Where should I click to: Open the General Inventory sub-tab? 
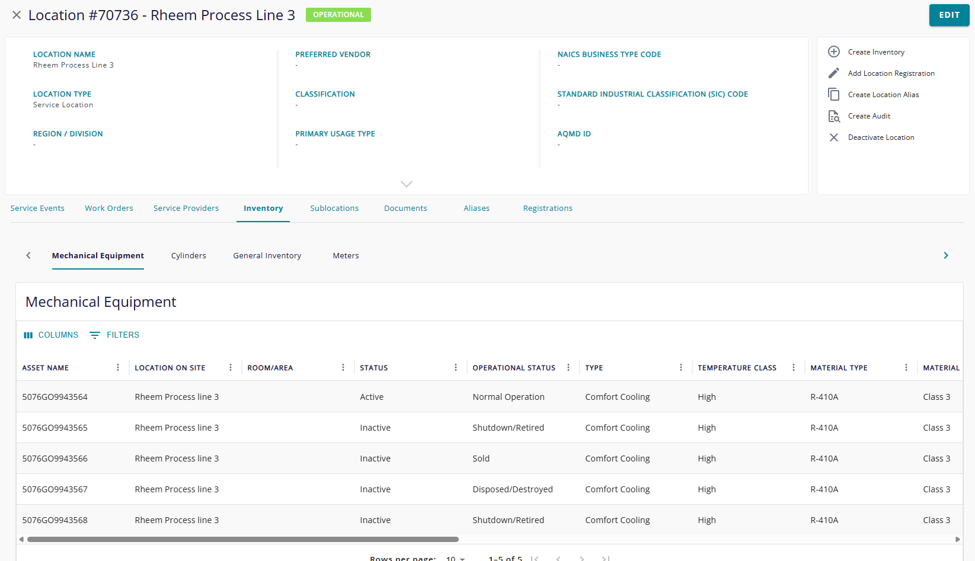coord(267,256)
